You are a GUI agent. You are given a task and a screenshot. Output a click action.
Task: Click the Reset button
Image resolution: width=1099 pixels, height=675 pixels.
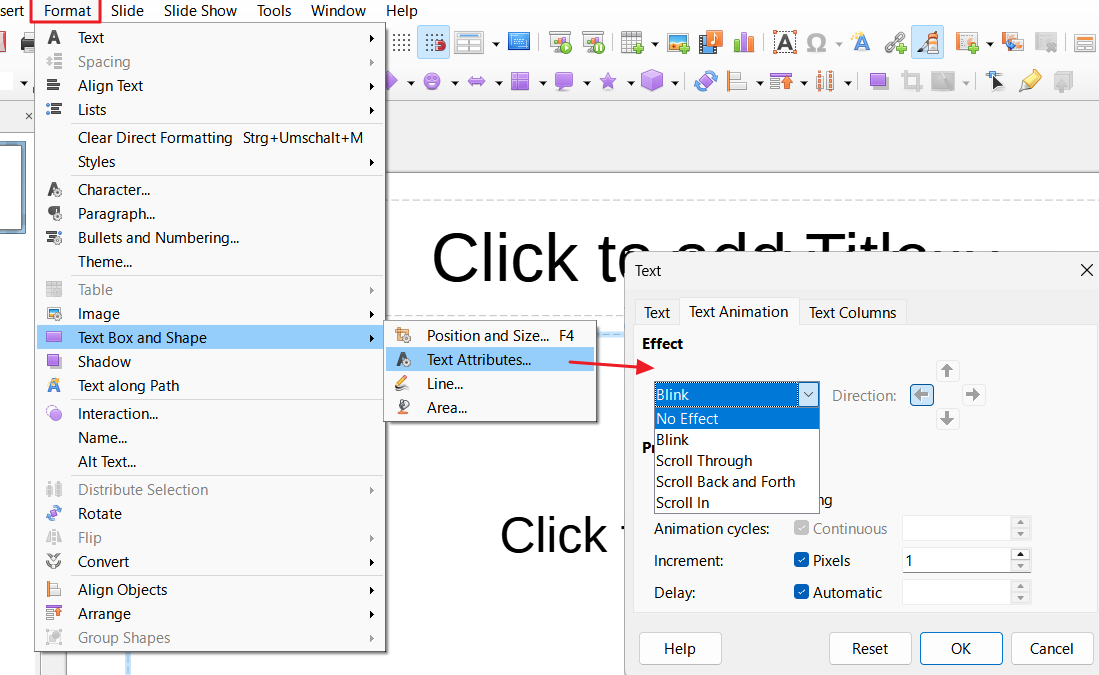pyautogui.click(x=870, y=648)
